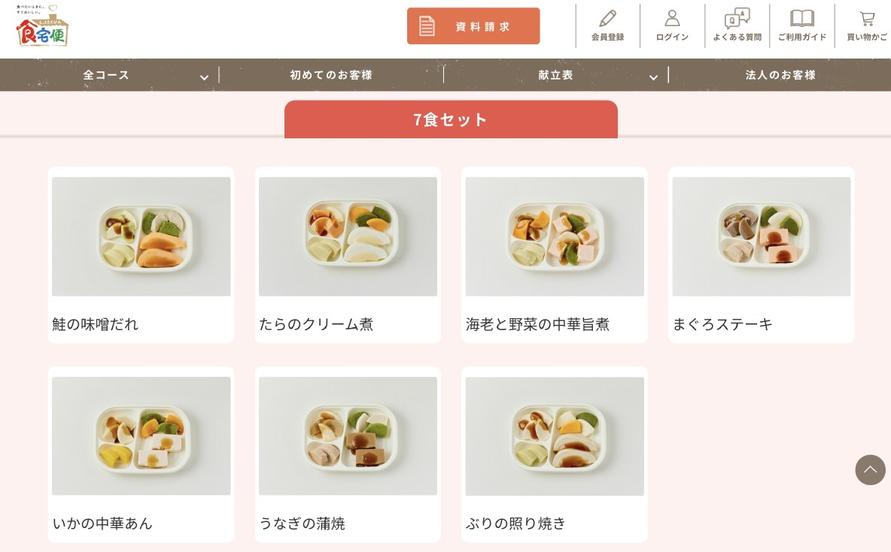The image size is (891, 552).
Task: Expand the 全コース dropdown chevron
Action: click(x=204, y=77)
